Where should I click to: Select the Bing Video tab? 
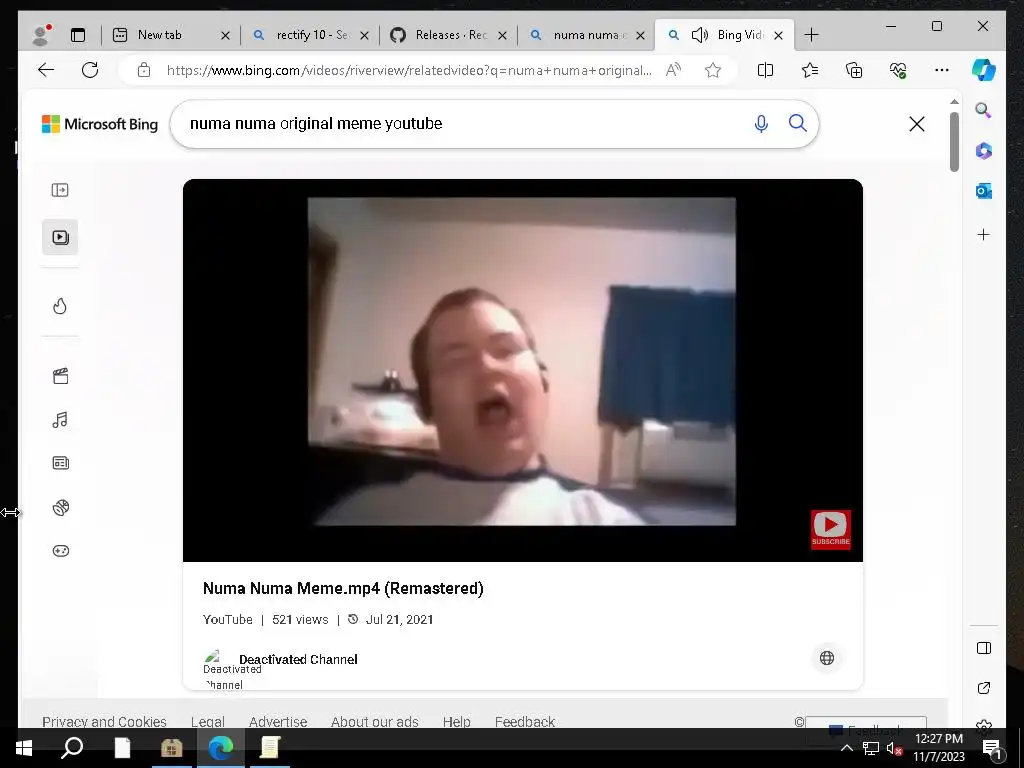(x=725, y=35)
